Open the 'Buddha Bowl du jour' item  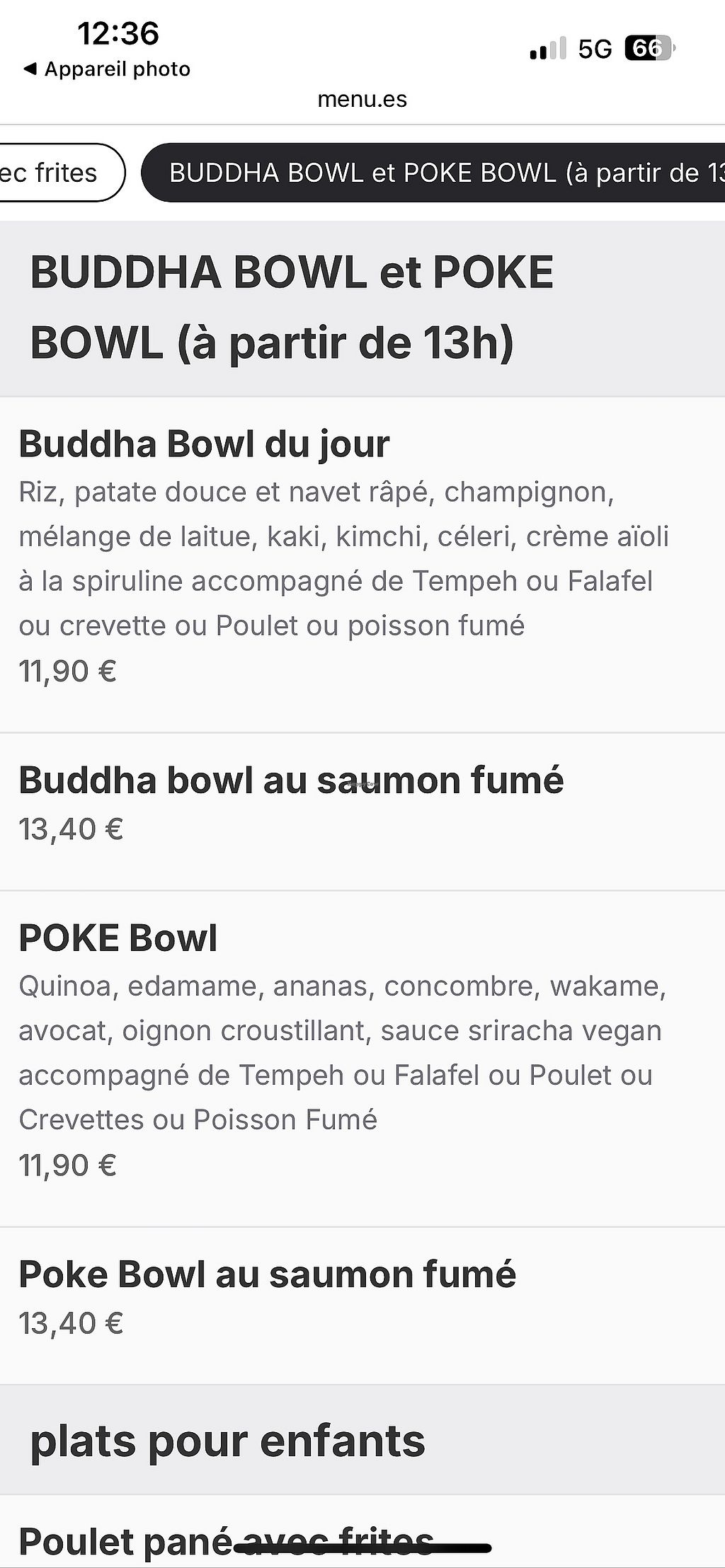coord(205,444)
